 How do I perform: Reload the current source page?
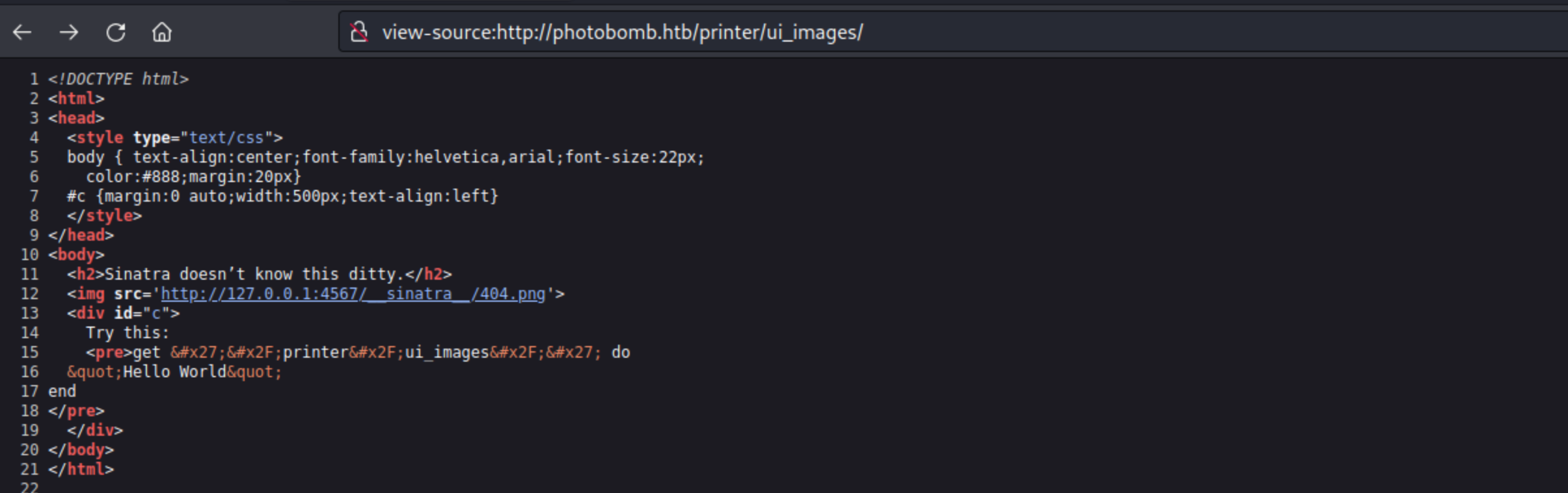click(116, 32)
